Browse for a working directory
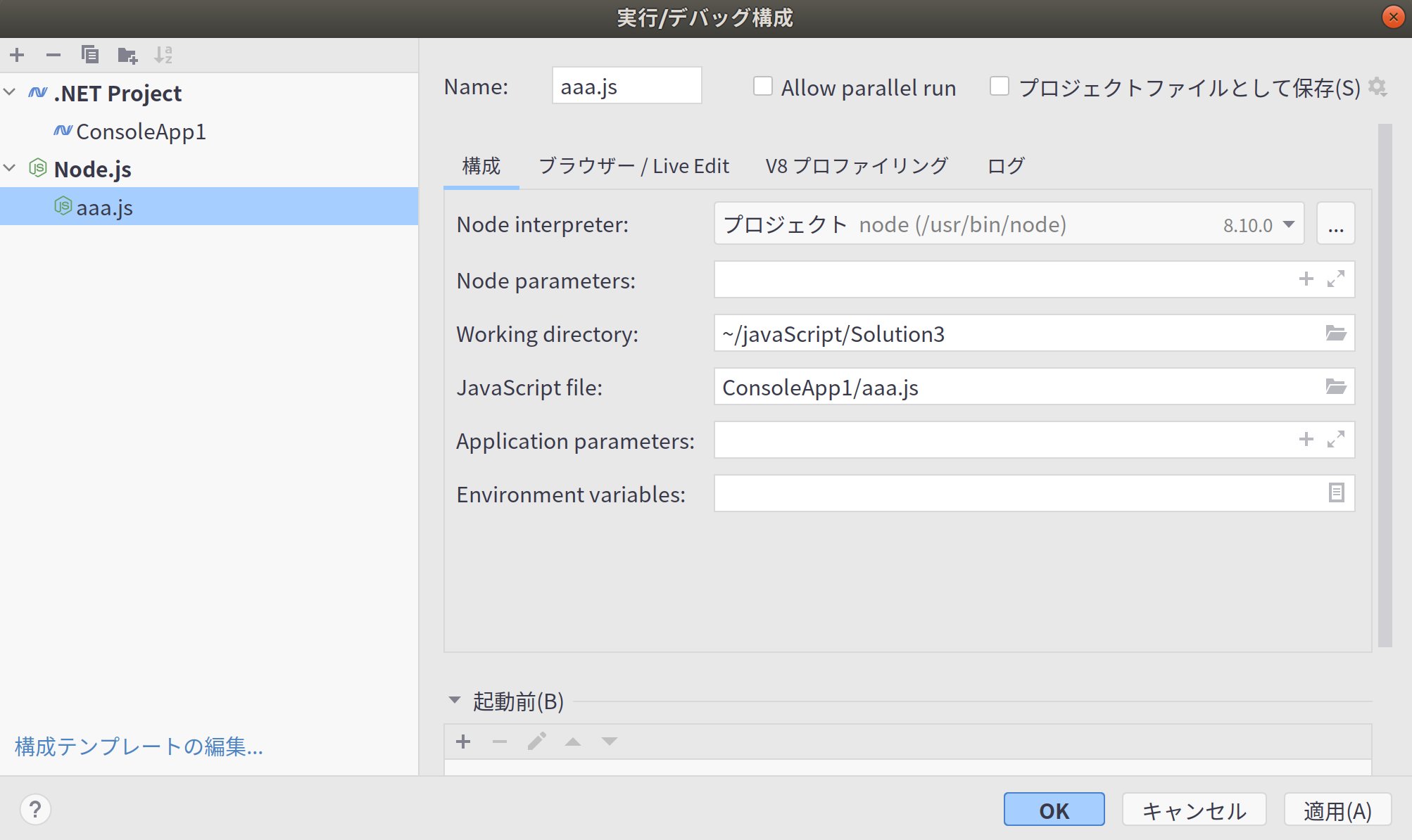Screen dimensions: 1412x840 (1335, 333)
